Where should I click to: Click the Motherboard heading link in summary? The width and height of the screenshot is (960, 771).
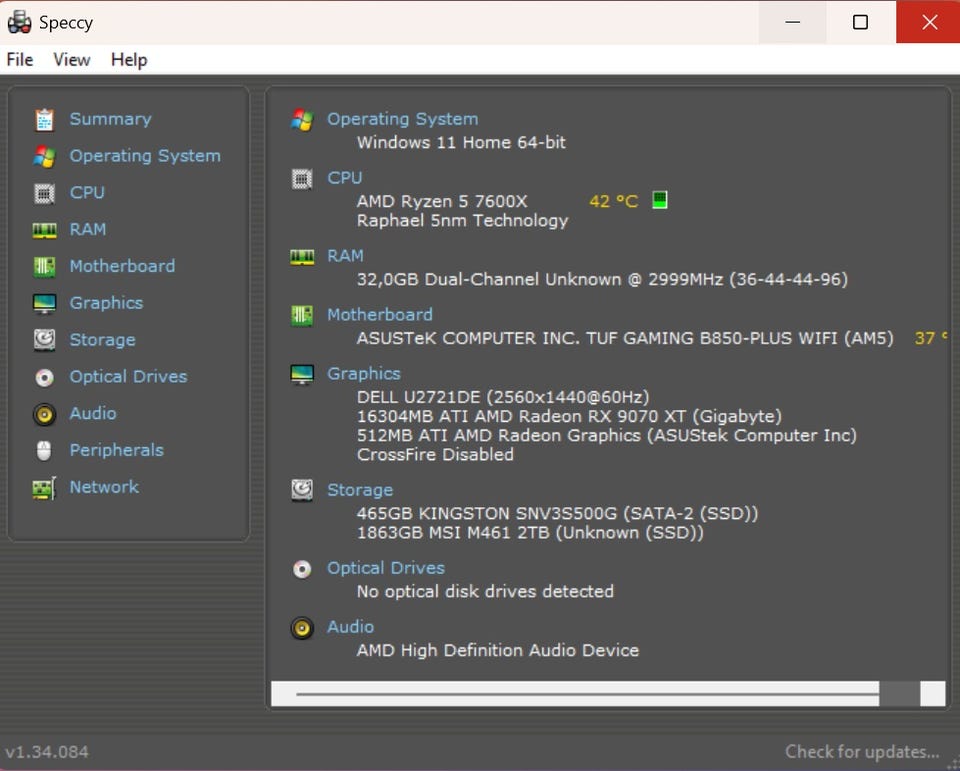pos(380,314)
